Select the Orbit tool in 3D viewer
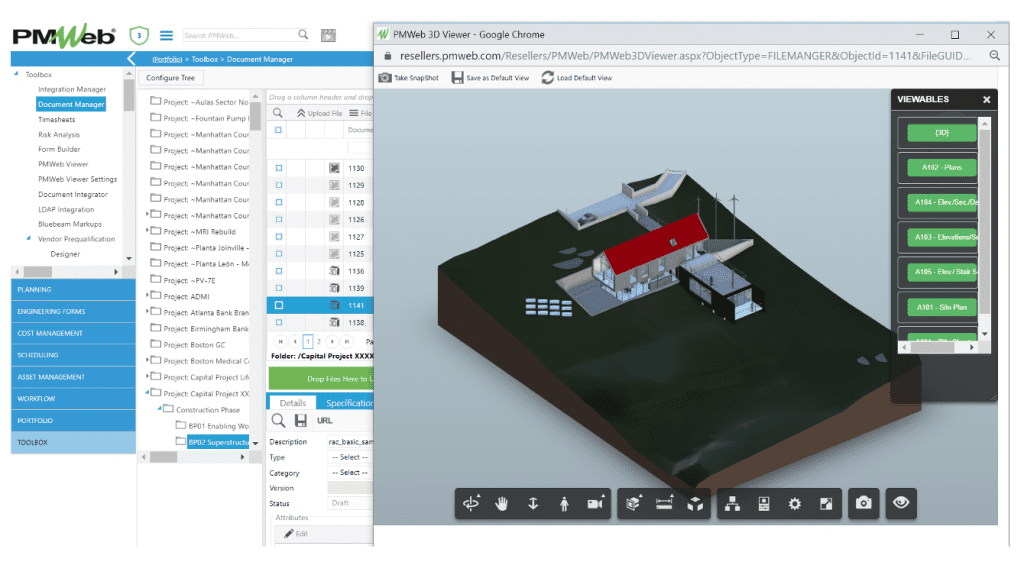Screen dimensions: 1024x565 471,504
